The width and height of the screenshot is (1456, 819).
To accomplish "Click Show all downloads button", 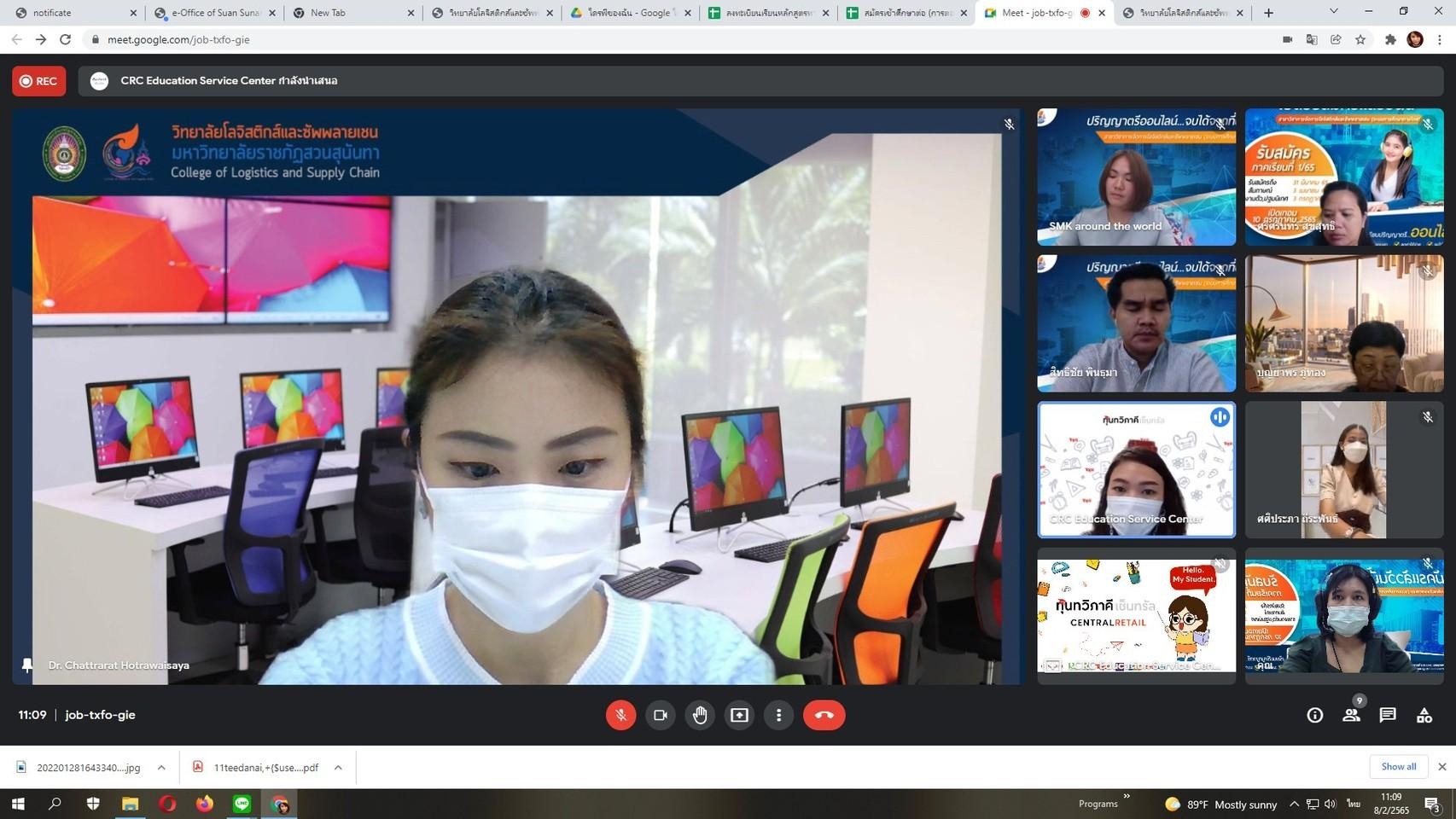I will pyautogui.click(x=1398, y=766).
